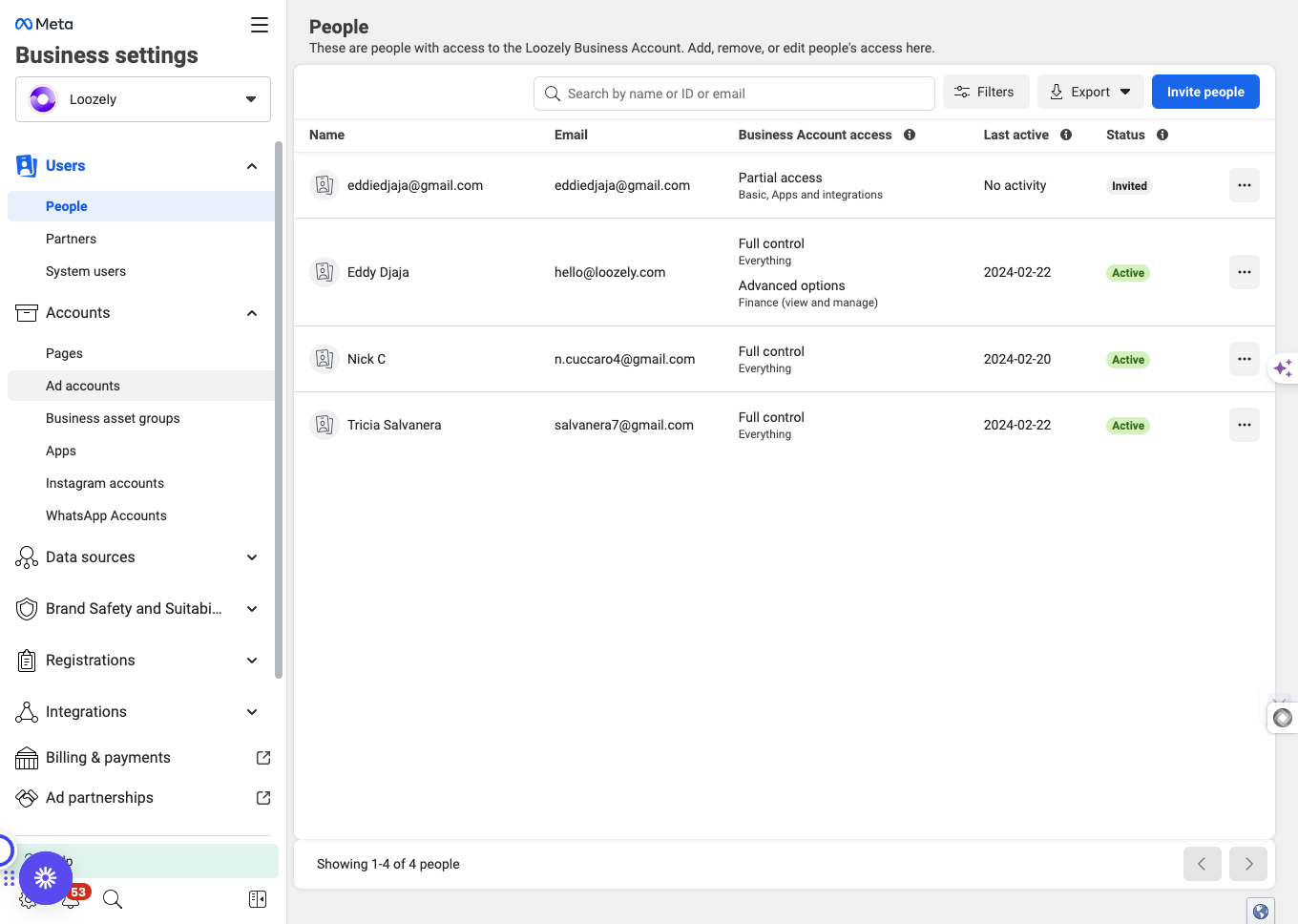
Task: Open more options for Nick C row
Action: [x=1245, y=359]
